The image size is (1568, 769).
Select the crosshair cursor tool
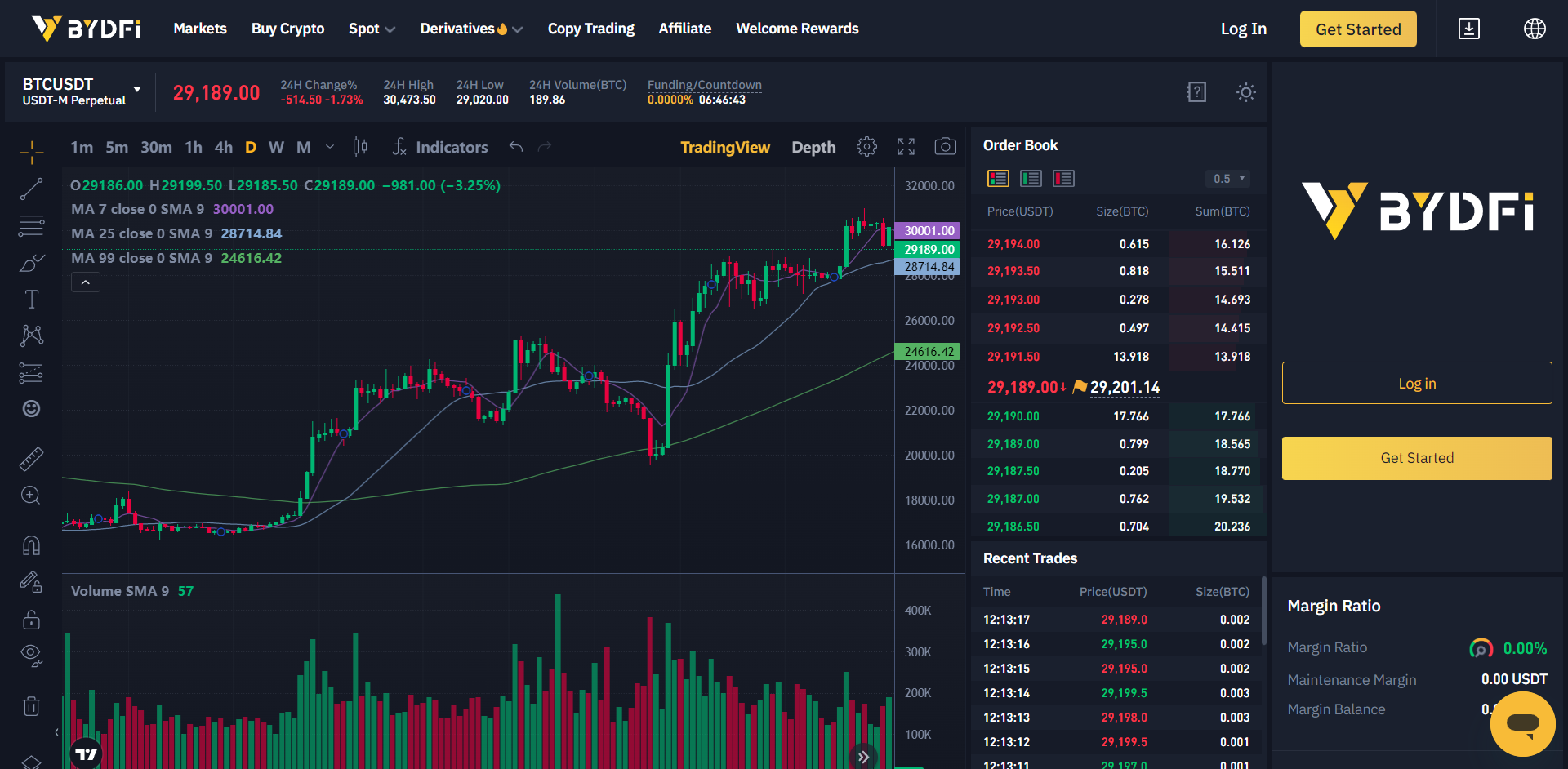click(32, 151)
